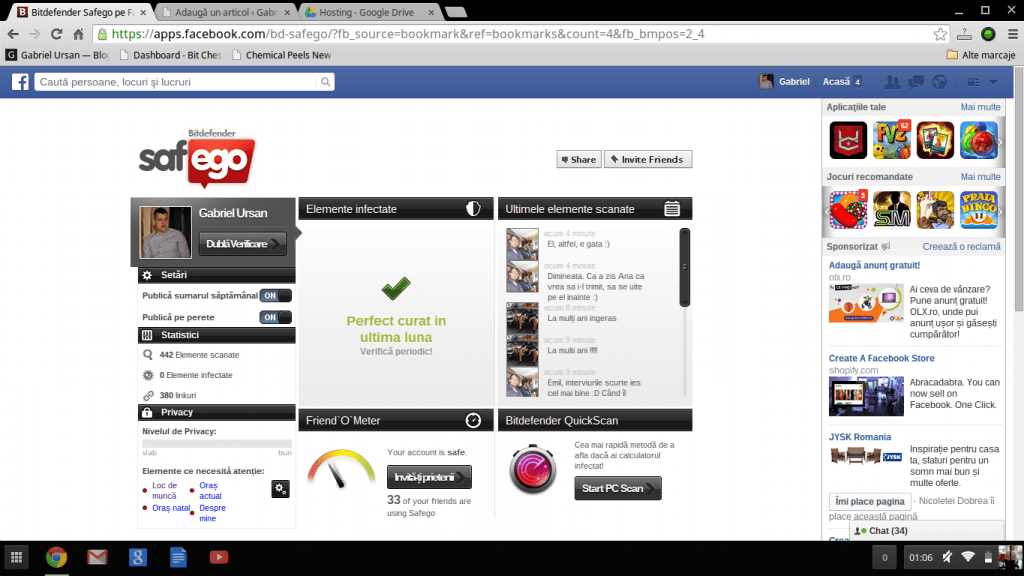Image resolution: width=1024 pixels, height=576 pixels.
Task: Open Adaugă anunț gratuit ad link
Action: point(874,265)
